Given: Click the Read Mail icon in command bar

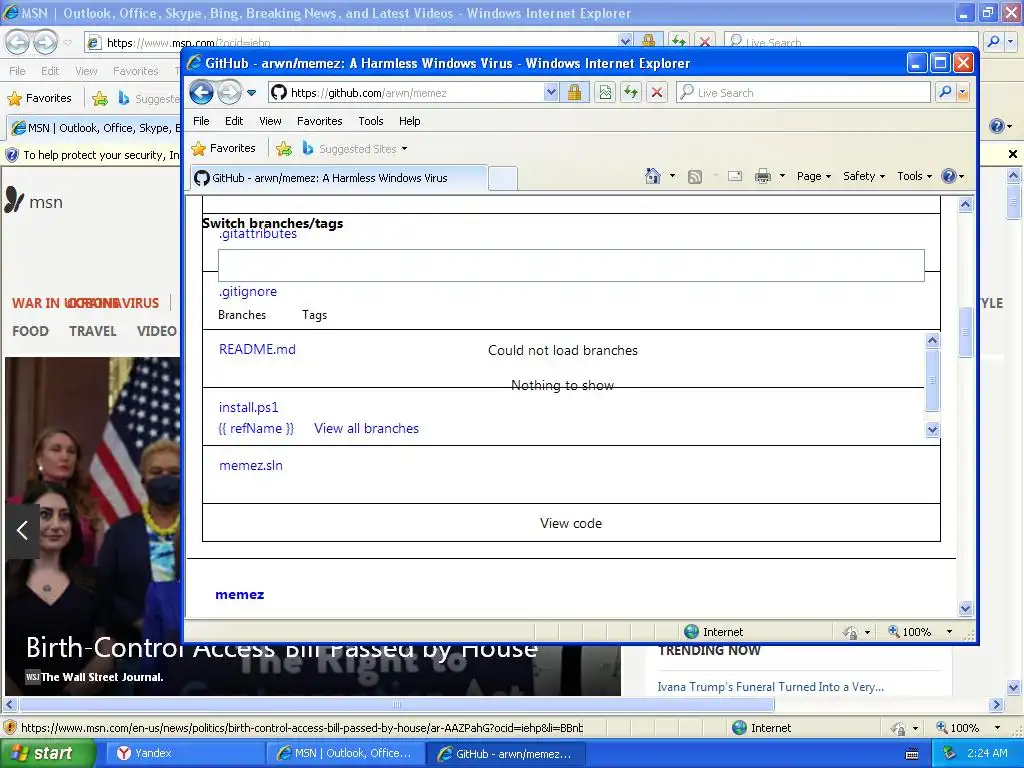Looking at the screenshot, I should pyautogui.click(x=735, y=176).
